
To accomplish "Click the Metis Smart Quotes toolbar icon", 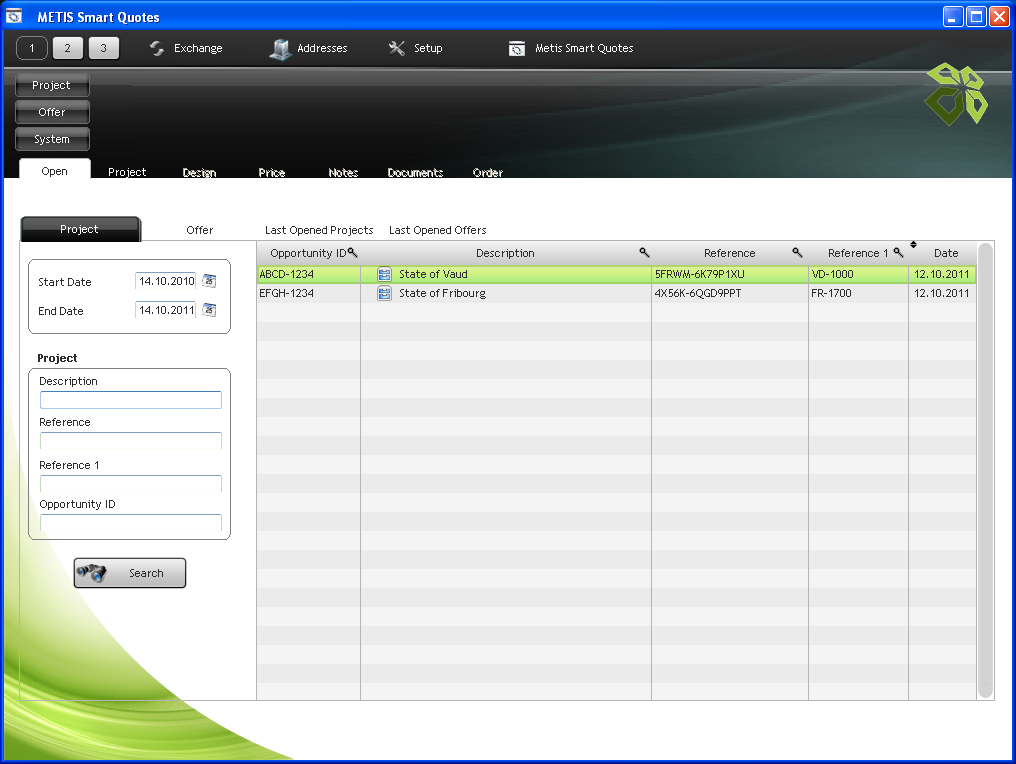I will click(x=517, y=49).
